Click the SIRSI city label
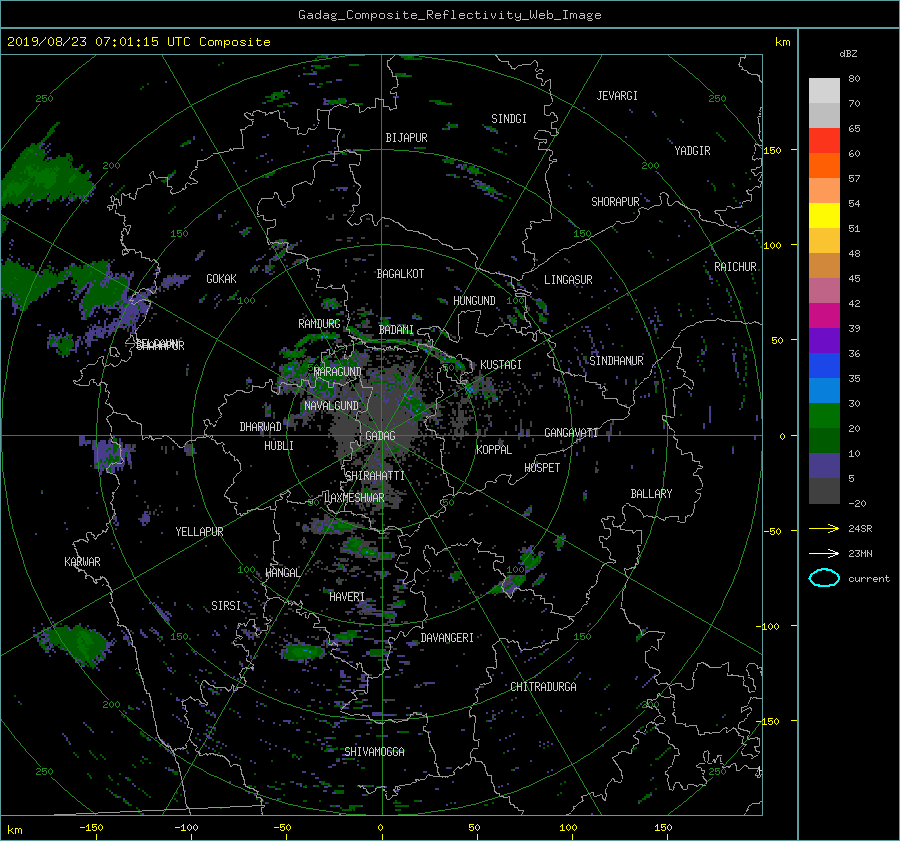Image resolution: width=900 pixels, height=841 pixels. tap(226, 606)
